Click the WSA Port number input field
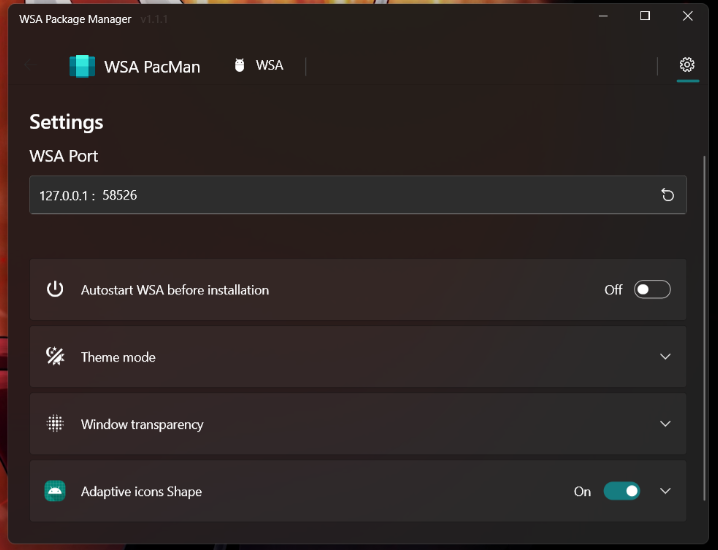Image resolution: width=718 pixels, height=550 pixels. (x=340, y=195)
